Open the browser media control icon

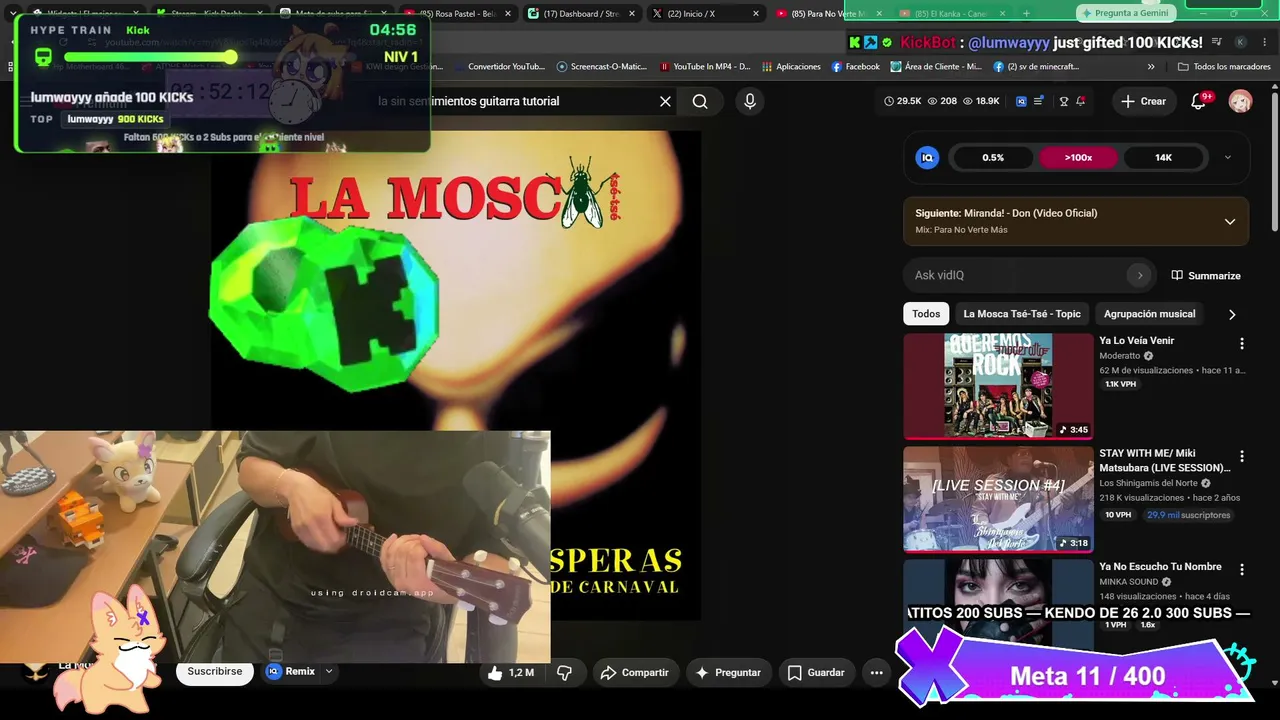pos(1216,42)
